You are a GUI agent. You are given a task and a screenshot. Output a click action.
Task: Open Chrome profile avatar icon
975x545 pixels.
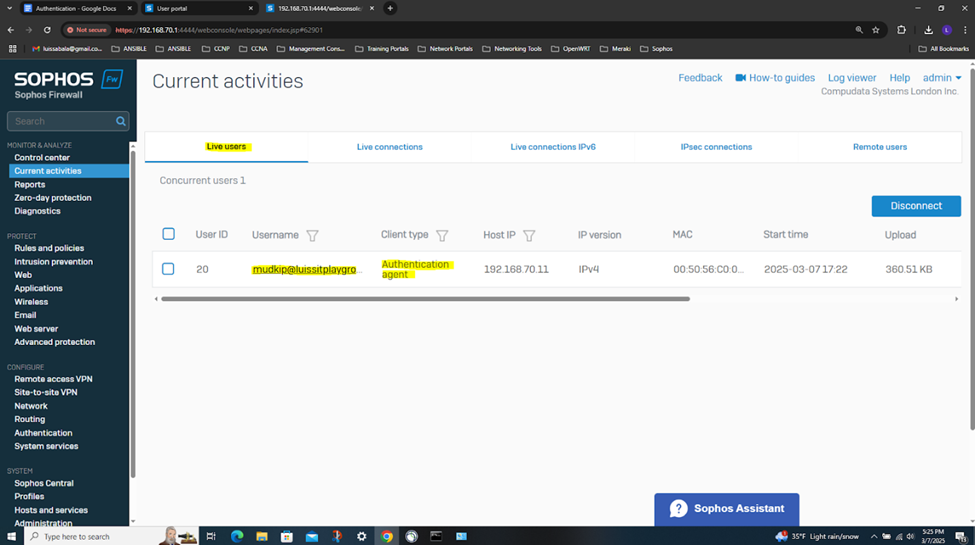(947, 30)
